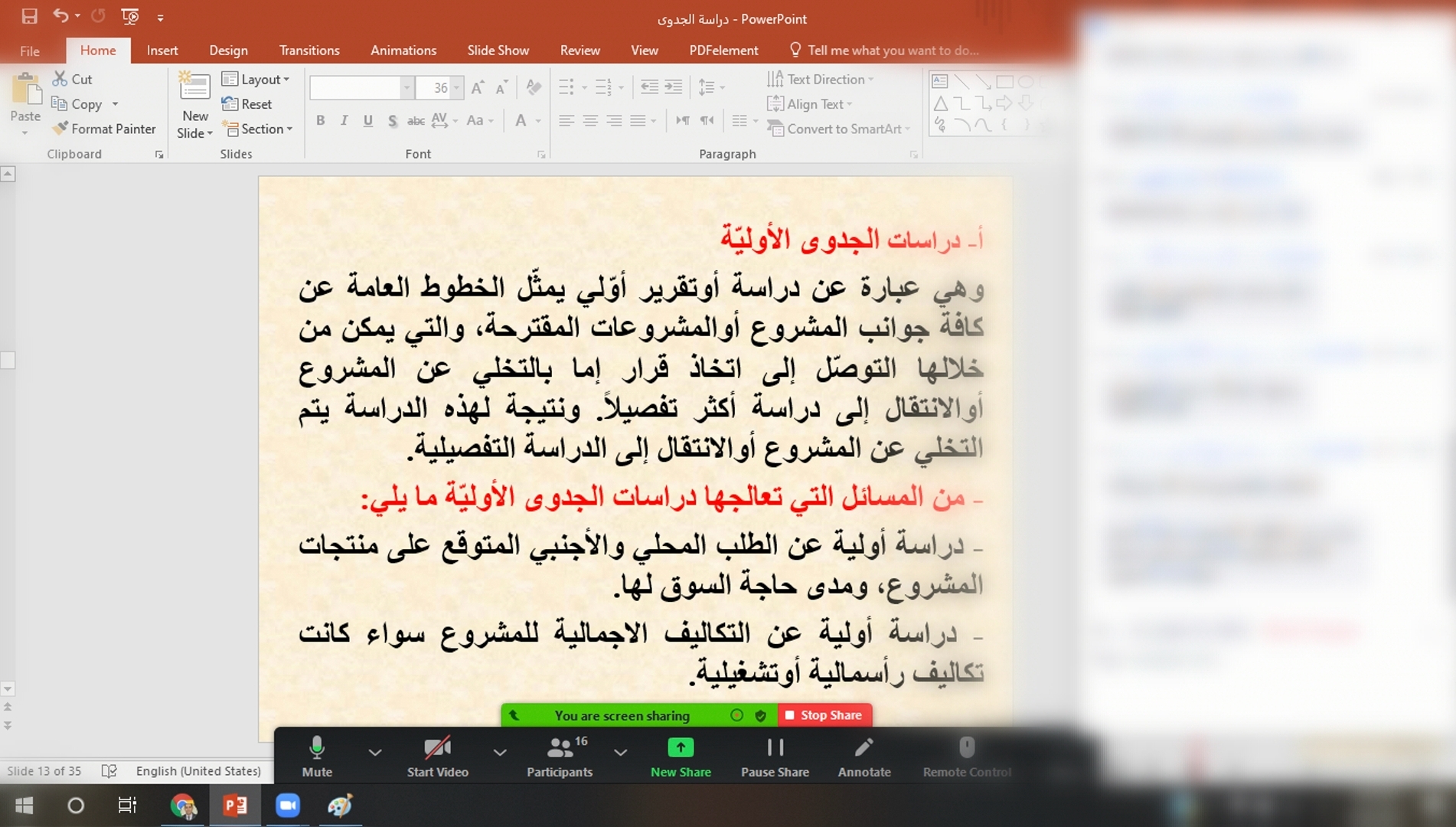This screenshot has width=1456, height=827.
Task: Switch to the Animations tab
Action: pyautogui.click(x=403, y=51)
